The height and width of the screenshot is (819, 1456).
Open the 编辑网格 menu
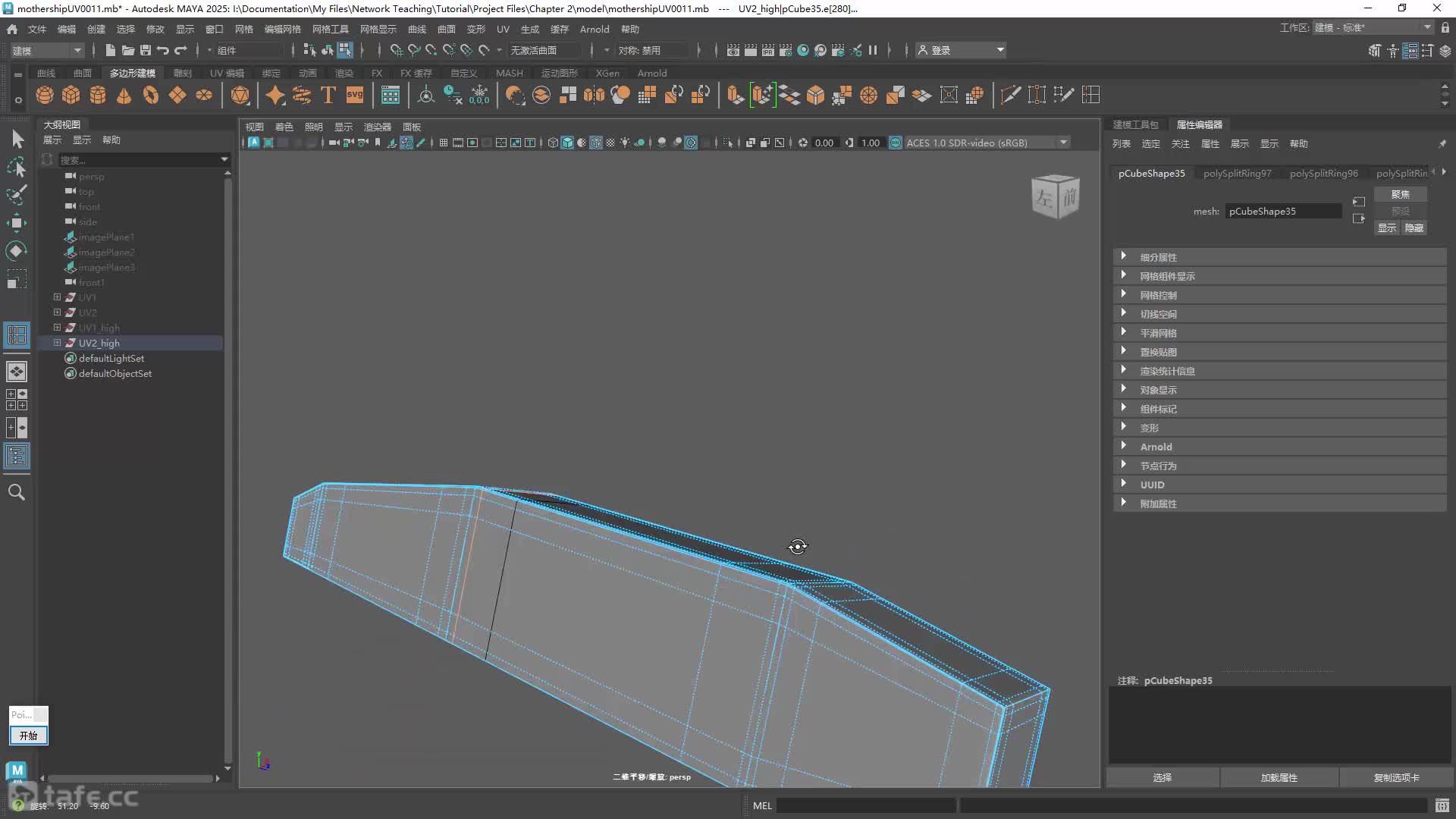point(282,29)
